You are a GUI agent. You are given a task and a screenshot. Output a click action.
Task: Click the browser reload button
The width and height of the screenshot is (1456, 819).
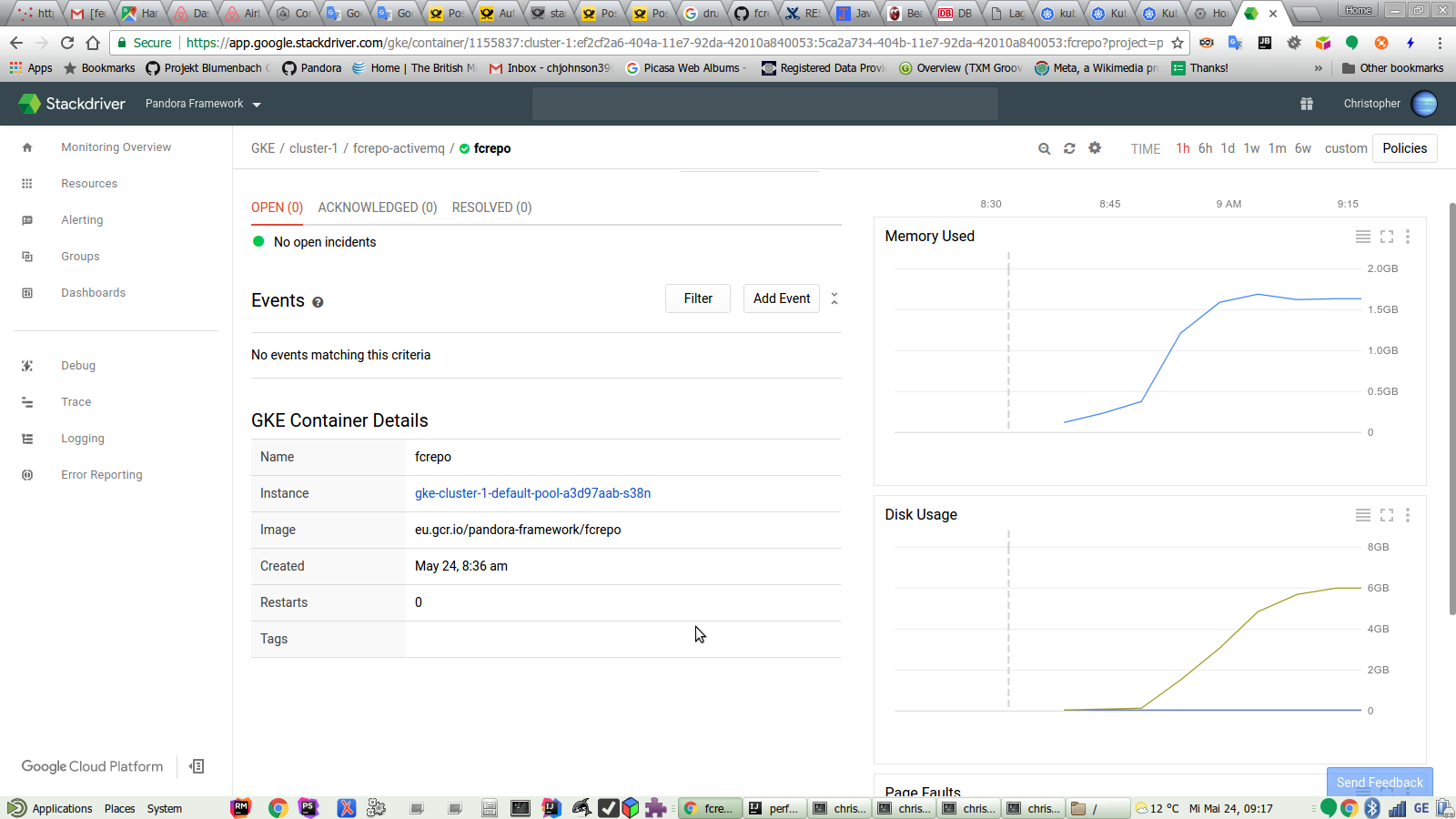tap(67, 43)
